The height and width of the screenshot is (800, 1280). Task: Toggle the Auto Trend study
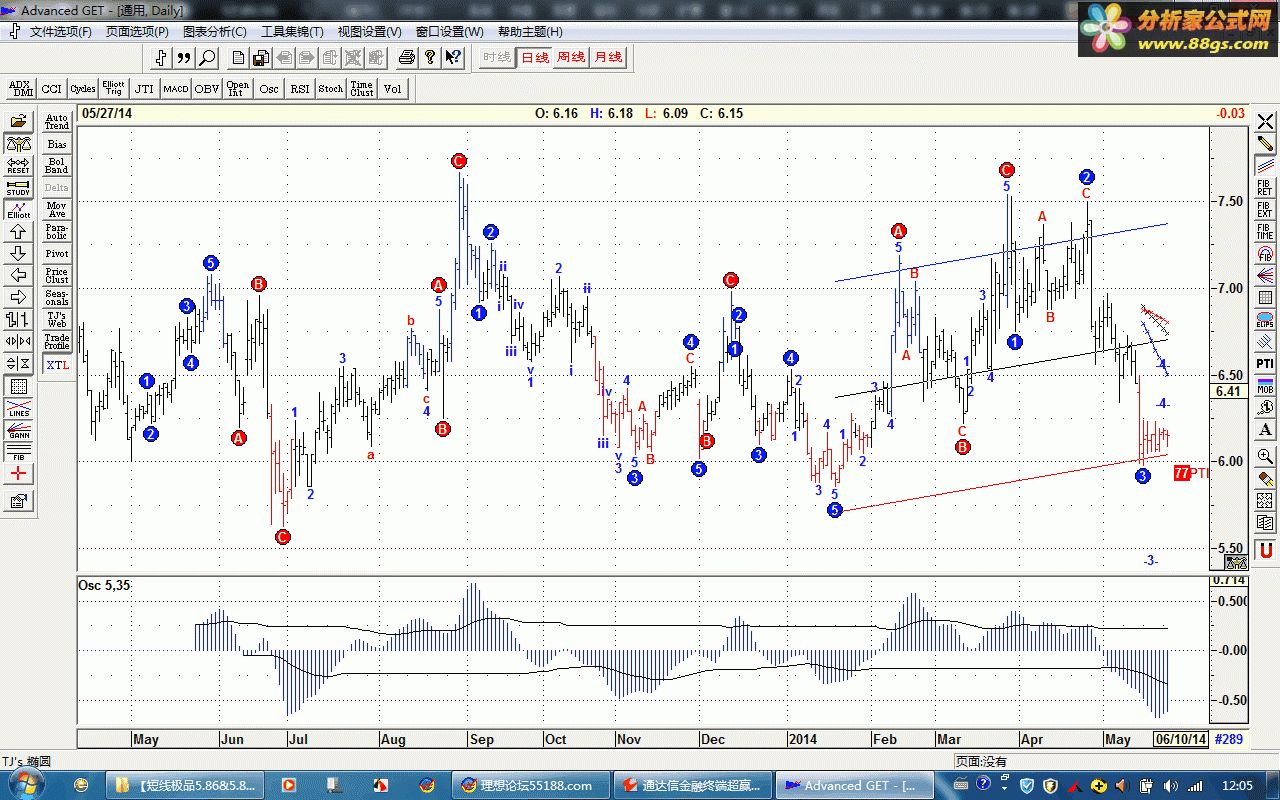tap(57, 122)
